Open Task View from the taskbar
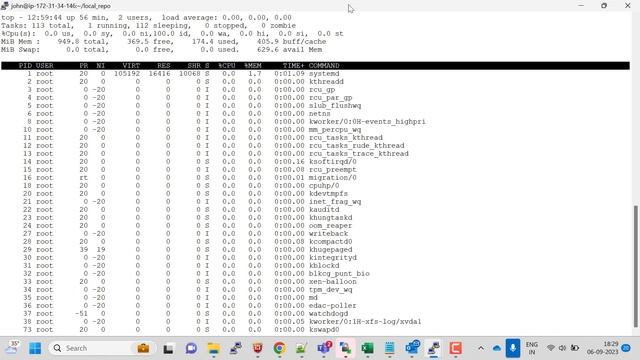640x360 pixels. click(x=168, y=349)
